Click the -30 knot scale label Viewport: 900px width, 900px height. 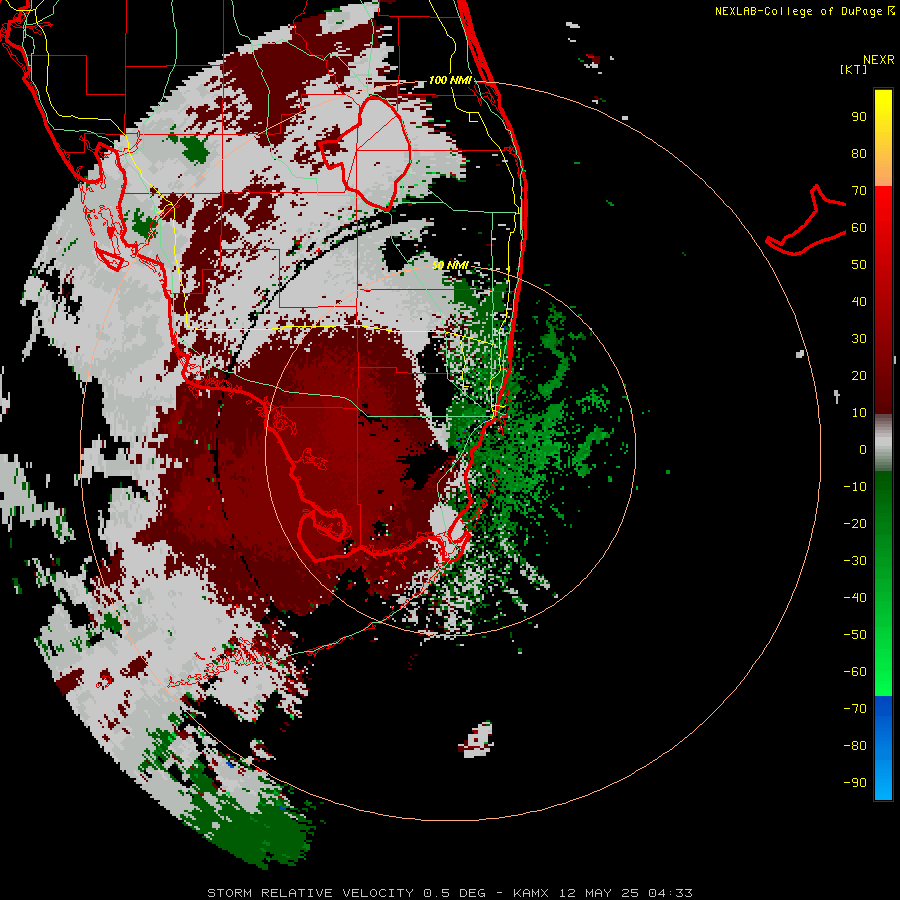point(855,561)
